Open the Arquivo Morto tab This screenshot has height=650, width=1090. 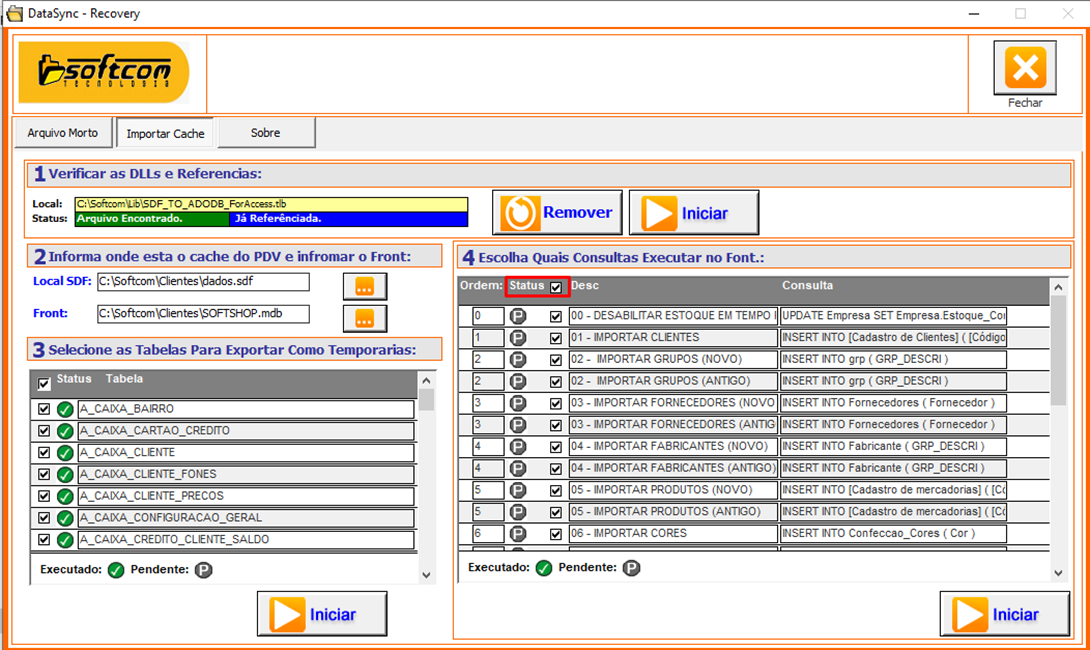coord(62,133)
